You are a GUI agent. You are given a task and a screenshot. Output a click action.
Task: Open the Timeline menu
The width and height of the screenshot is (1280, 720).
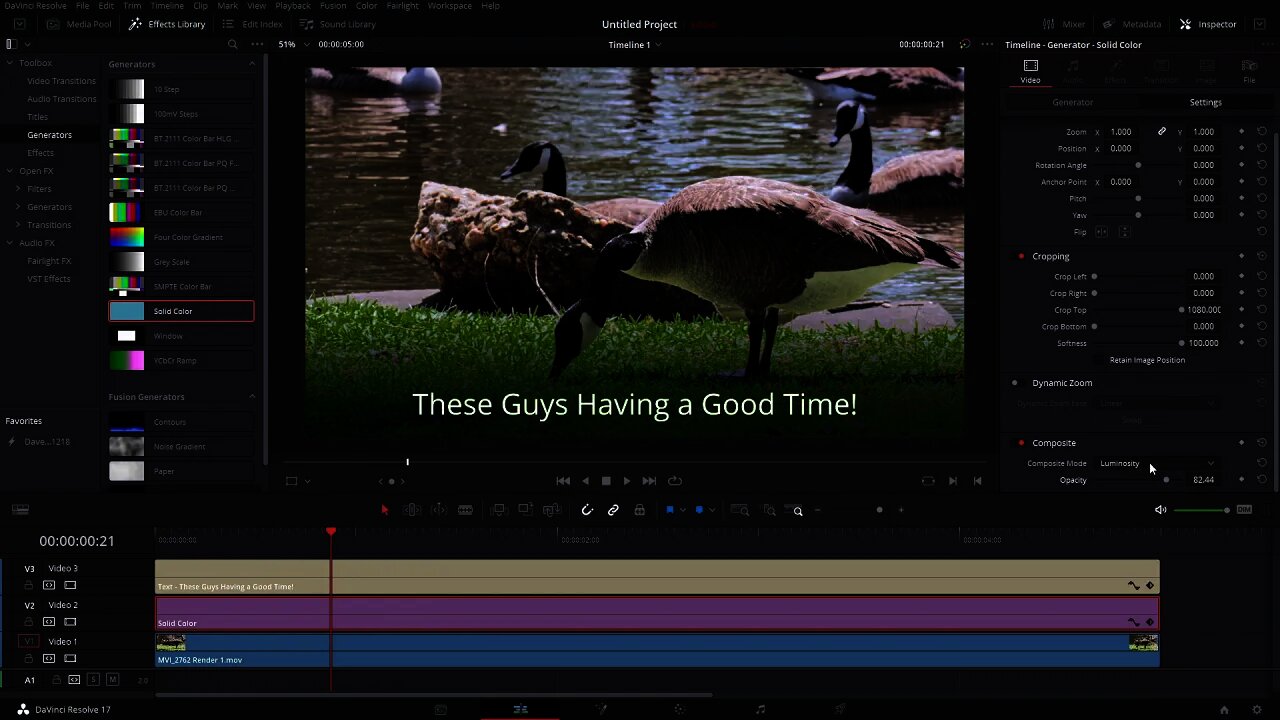tap(167, 6)
